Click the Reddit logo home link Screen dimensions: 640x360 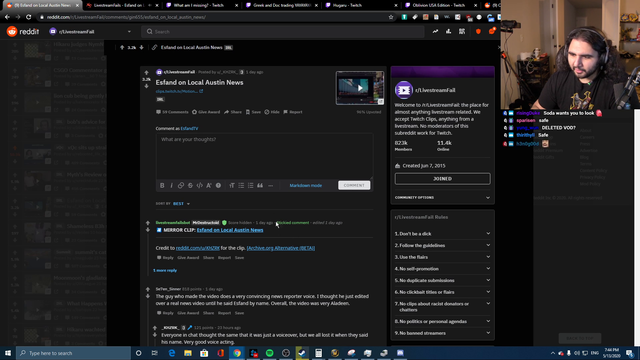[23, 31]
